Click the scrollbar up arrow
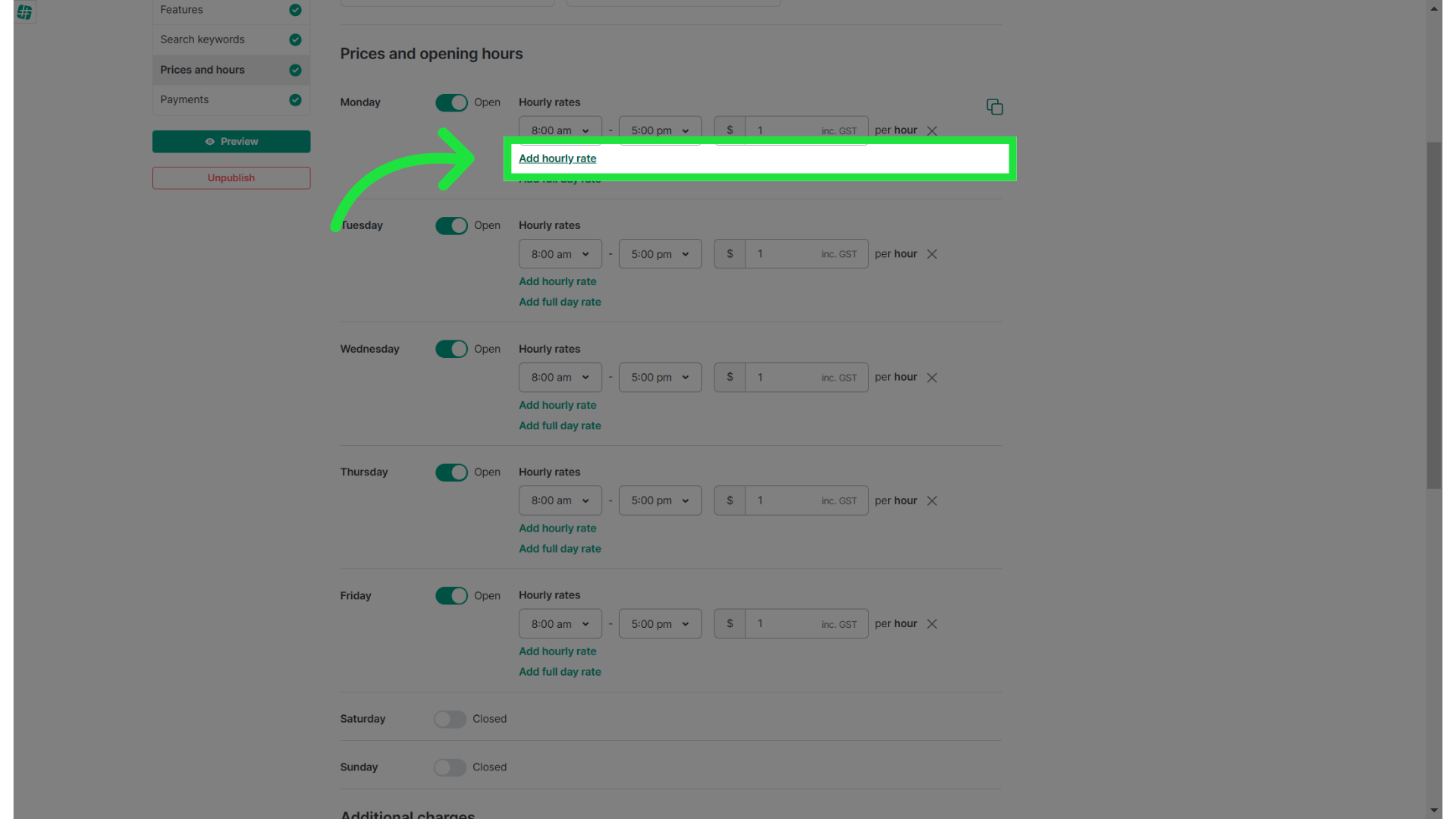 click(1434, 8)
